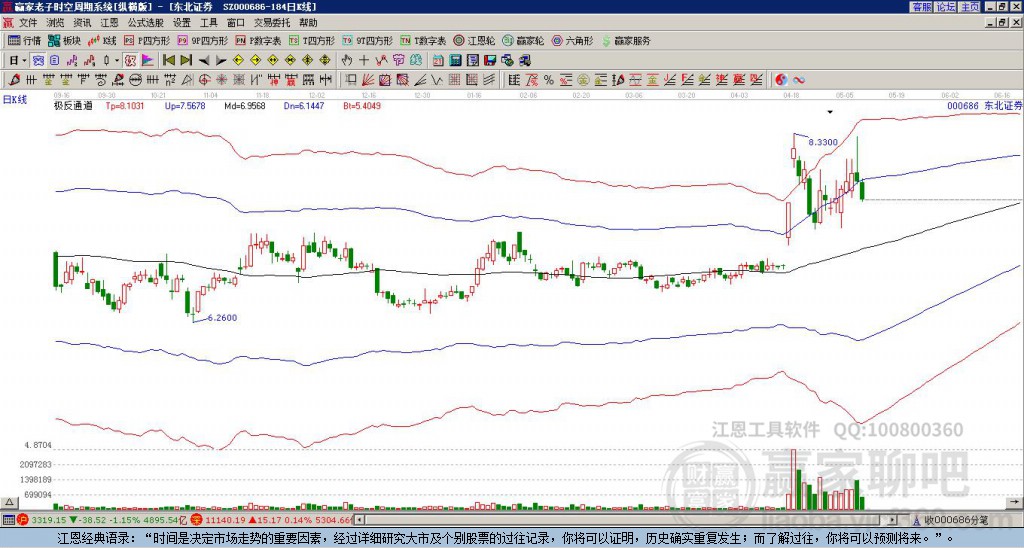Click the 000686 东北证券 stock label
This screenshot has height=548, width=1024.
[x=983, y=105]
